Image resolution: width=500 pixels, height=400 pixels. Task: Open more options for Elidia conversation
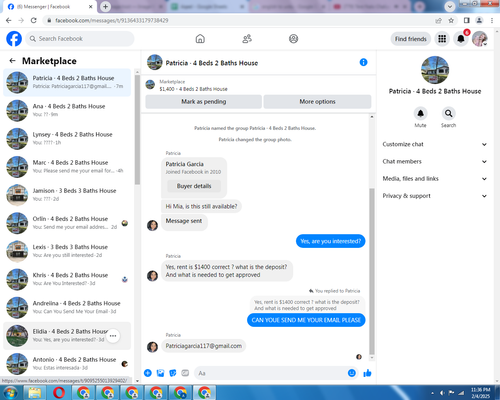[113, 336]
